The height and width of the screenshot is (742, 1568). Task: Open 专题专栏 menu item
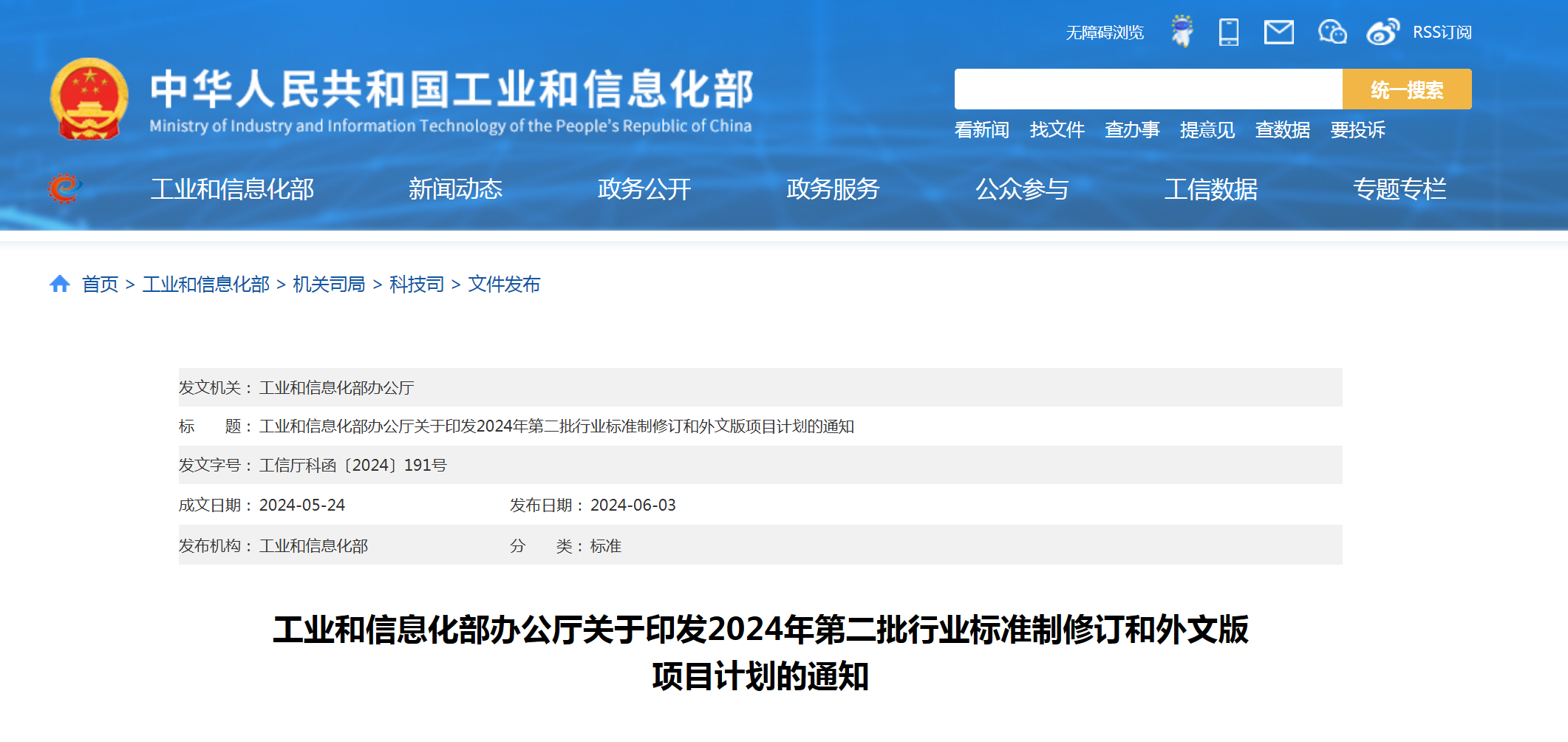pyautogui.click(x=1400, y=189)
